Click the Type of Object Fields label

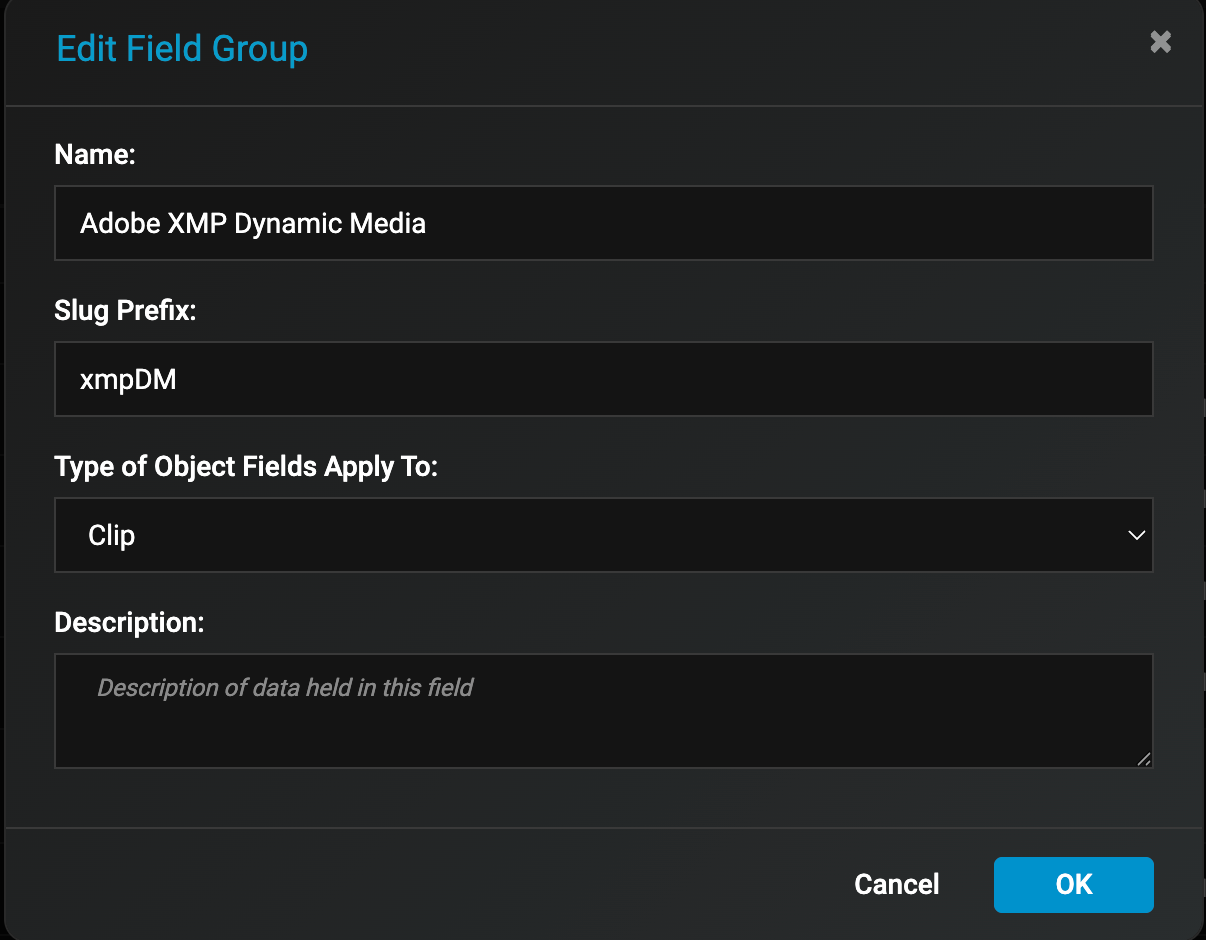[x=247, y=467]
